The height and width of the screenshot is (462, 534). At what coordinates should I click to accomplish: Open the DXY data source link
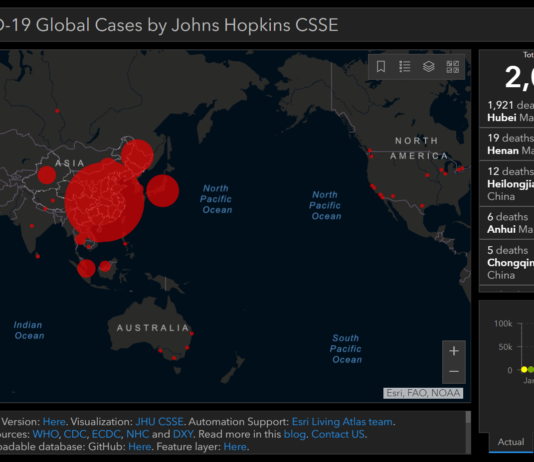(x=183, y=434)
